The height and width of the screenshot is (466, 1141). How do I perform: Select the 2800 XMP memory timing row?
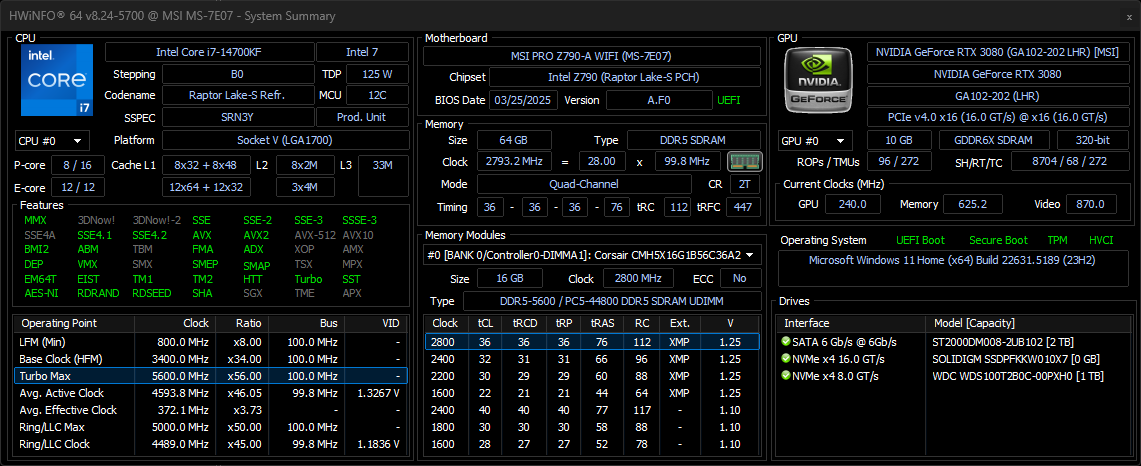[592, 341]
